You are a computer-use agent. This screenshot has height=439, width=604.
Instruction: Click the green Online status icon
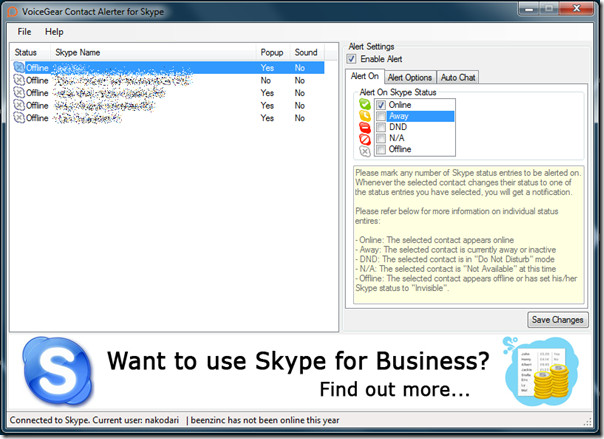tap(365, 104)
